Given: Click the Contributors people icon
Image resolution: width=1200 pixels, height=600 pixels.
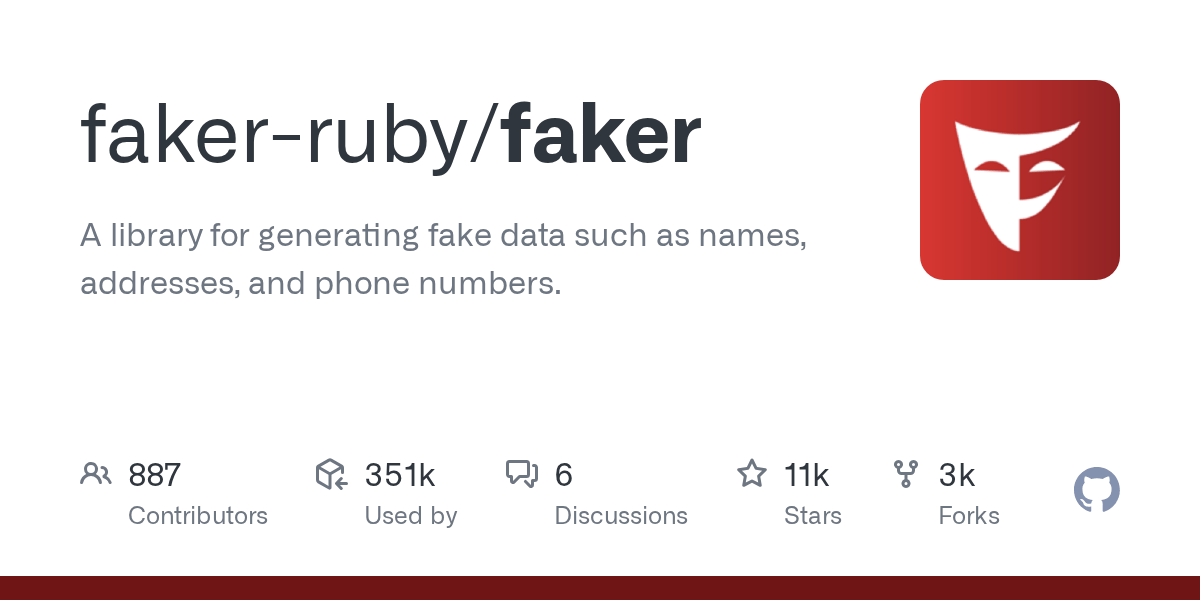Looking at the screenshot, I should [96, 474].
